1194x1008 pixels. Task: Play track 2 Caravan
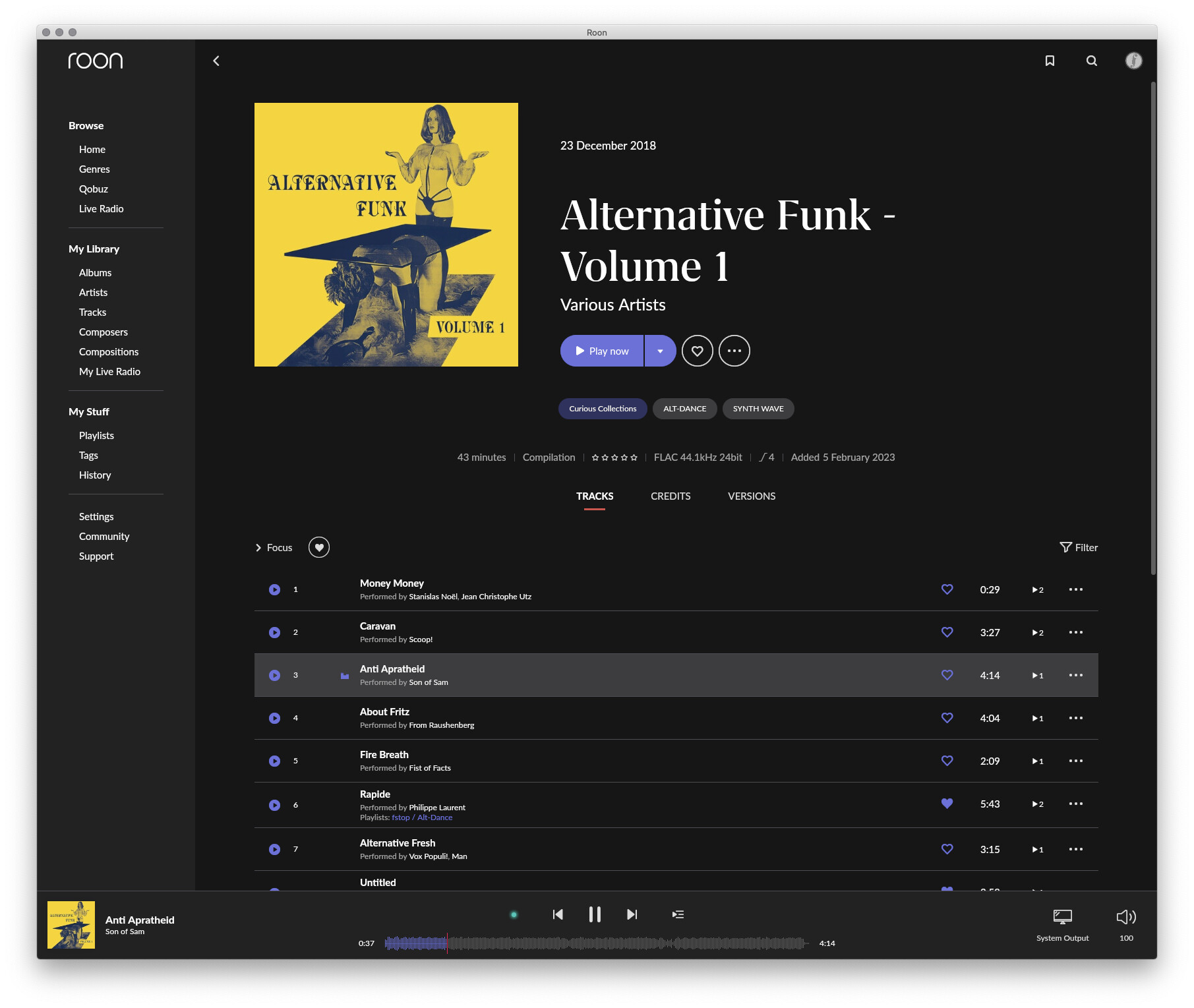point(274,632)
